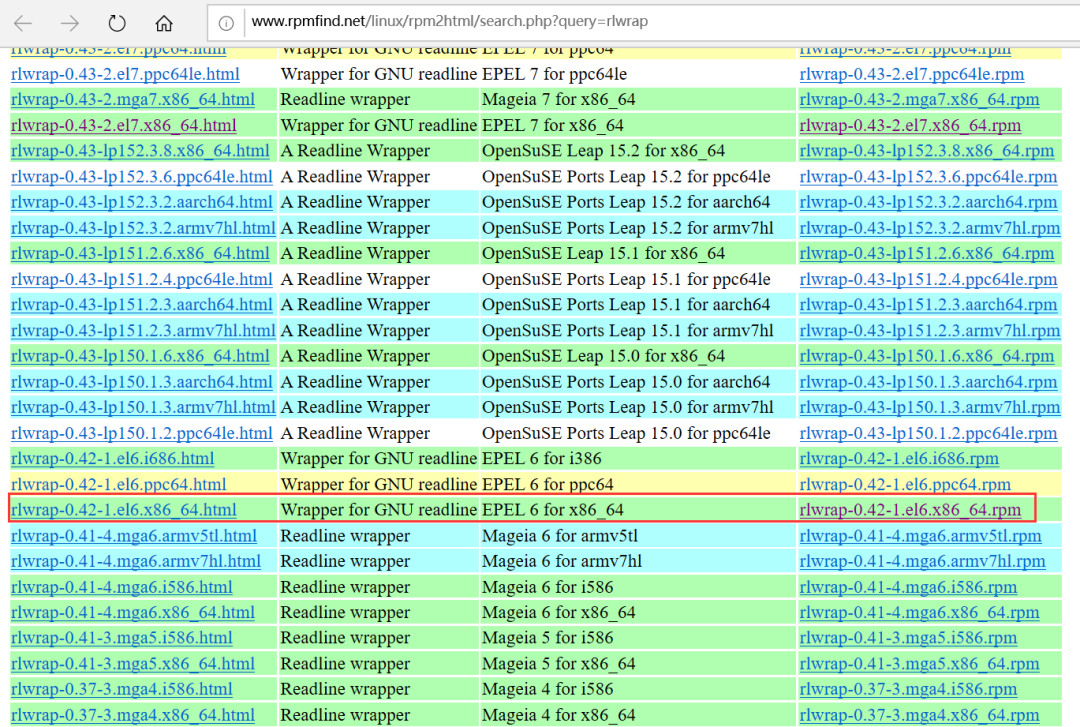
Task: Download rlwrap-0.41-4.mga6.i586.rpm package
Action: point(908,587)
